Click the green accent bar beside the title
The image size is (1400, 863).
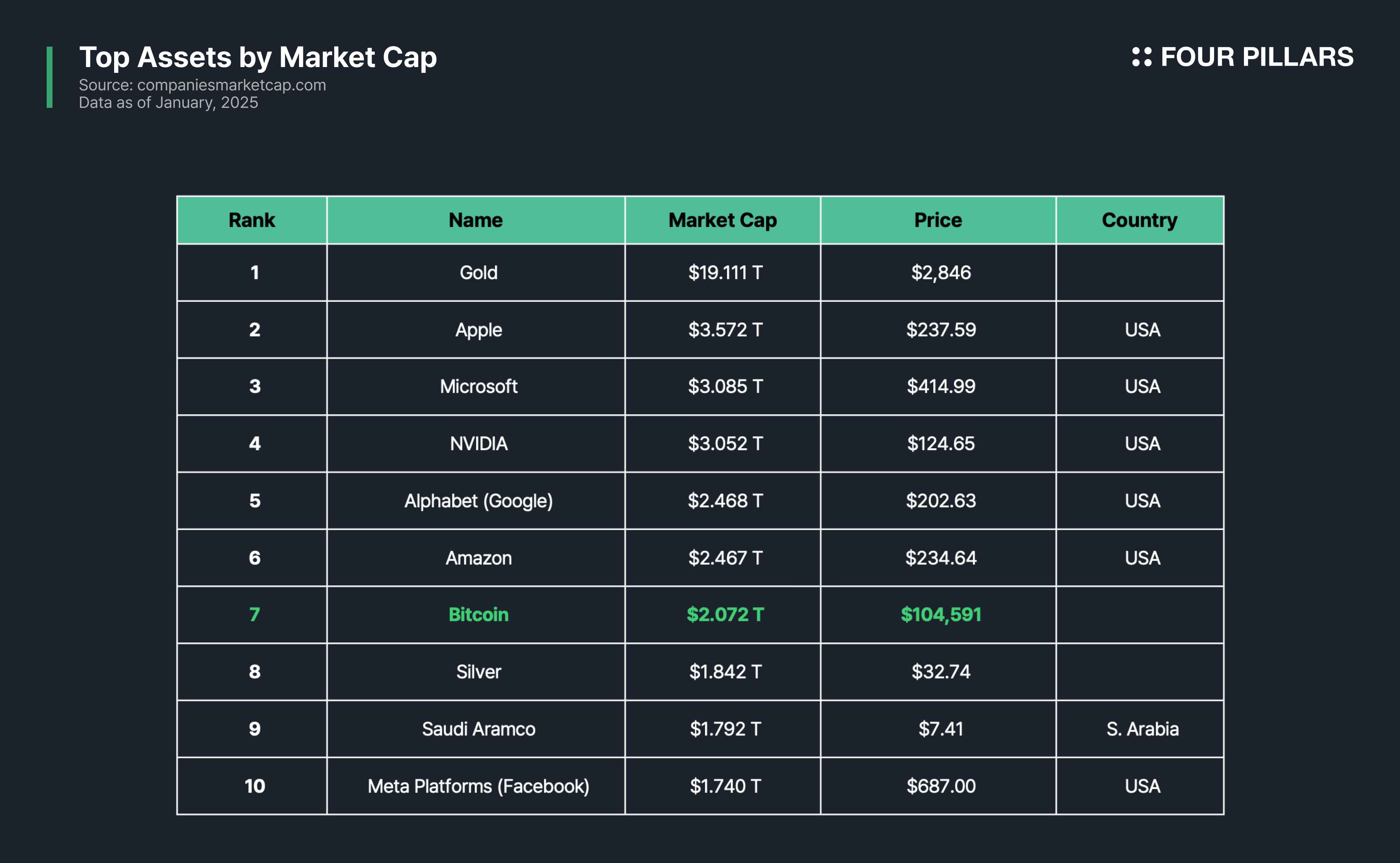click(50, 77)
